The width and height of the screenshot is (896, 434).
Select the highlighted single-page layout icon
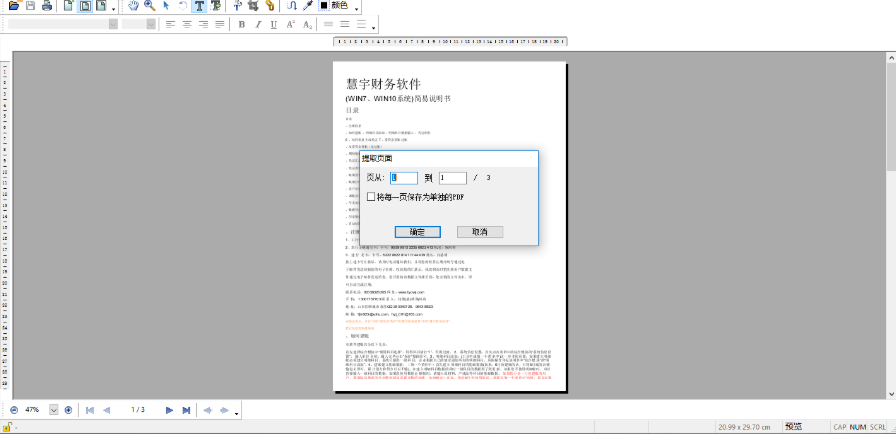85,6
